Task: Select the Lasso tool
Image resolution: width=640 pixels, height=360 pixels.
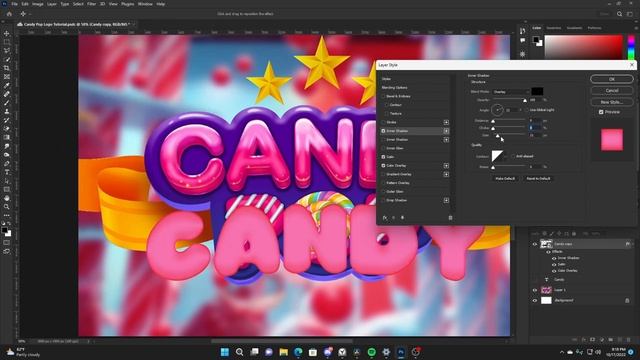Action: pyautogui.click(x=7, y=51)
